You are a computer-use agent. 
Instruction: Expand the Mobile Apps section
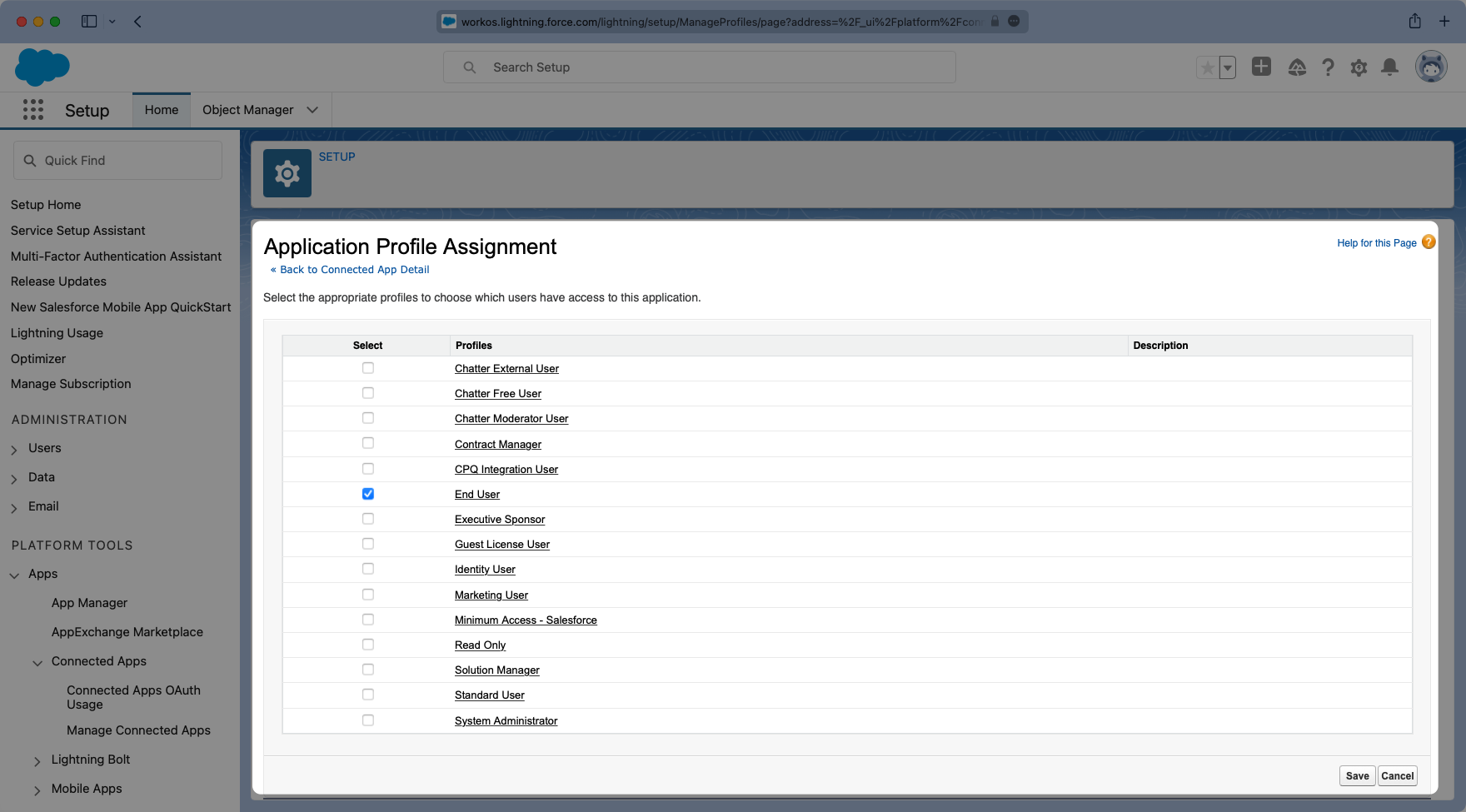click(37, 790)
